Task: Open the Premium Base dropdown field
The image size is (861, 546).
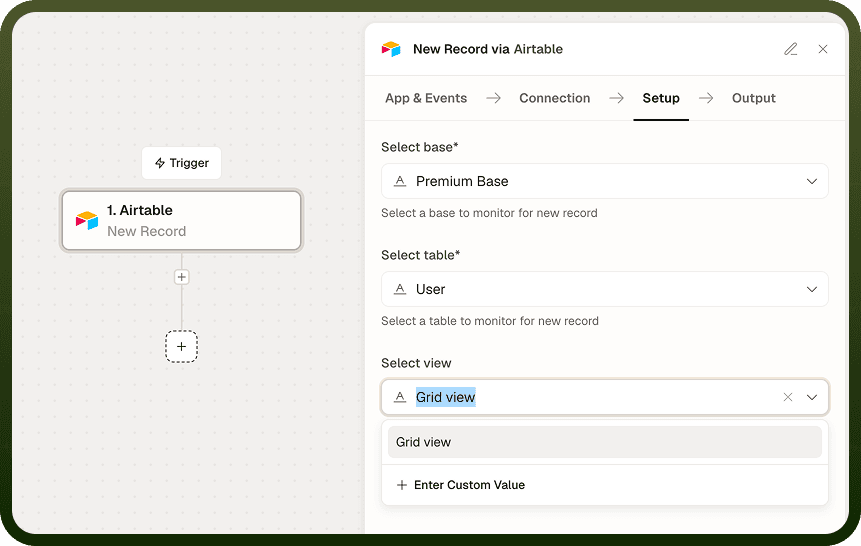Action: [x=605, y=181]
